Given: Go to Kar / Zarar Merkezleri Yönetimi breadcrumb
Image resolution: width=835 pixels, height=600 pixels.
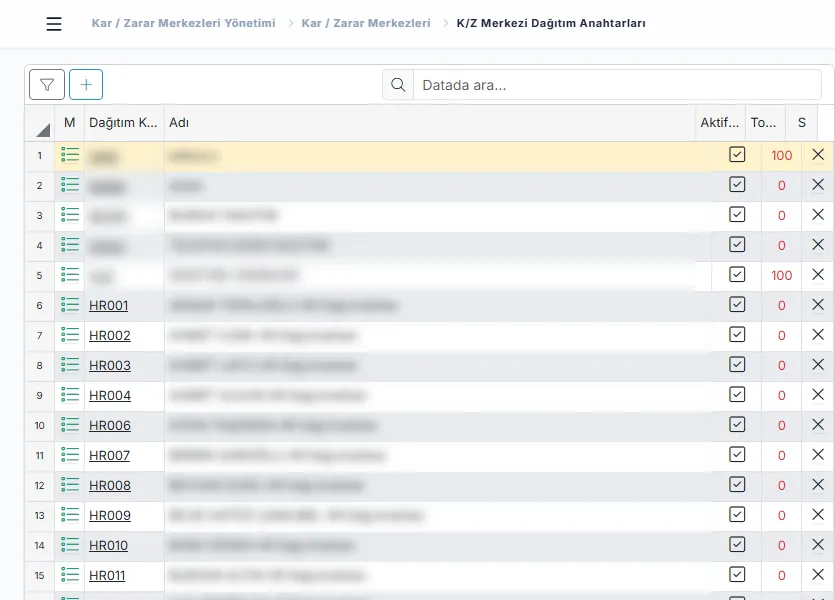Looking at the screenshot, I should point(184,23).
